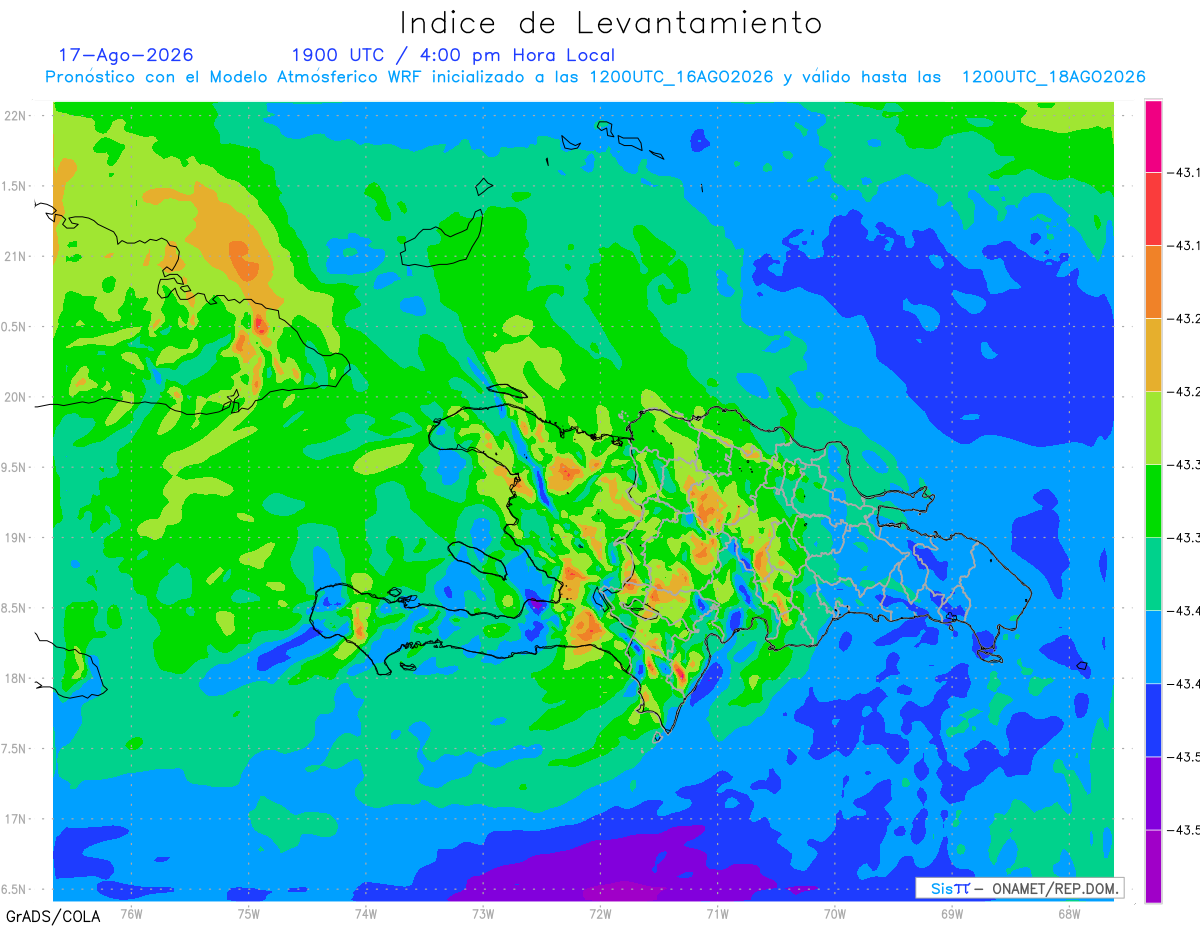This screenshot has height=927, width=1200.
Task: Pick the light sky-blue colorbar swatch
Action: pos(1153,647)
